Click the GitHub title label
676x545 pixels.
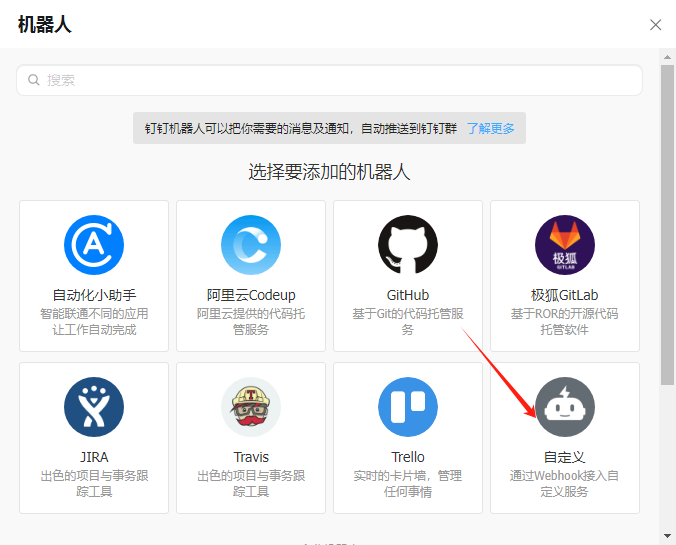coord(408,295)
